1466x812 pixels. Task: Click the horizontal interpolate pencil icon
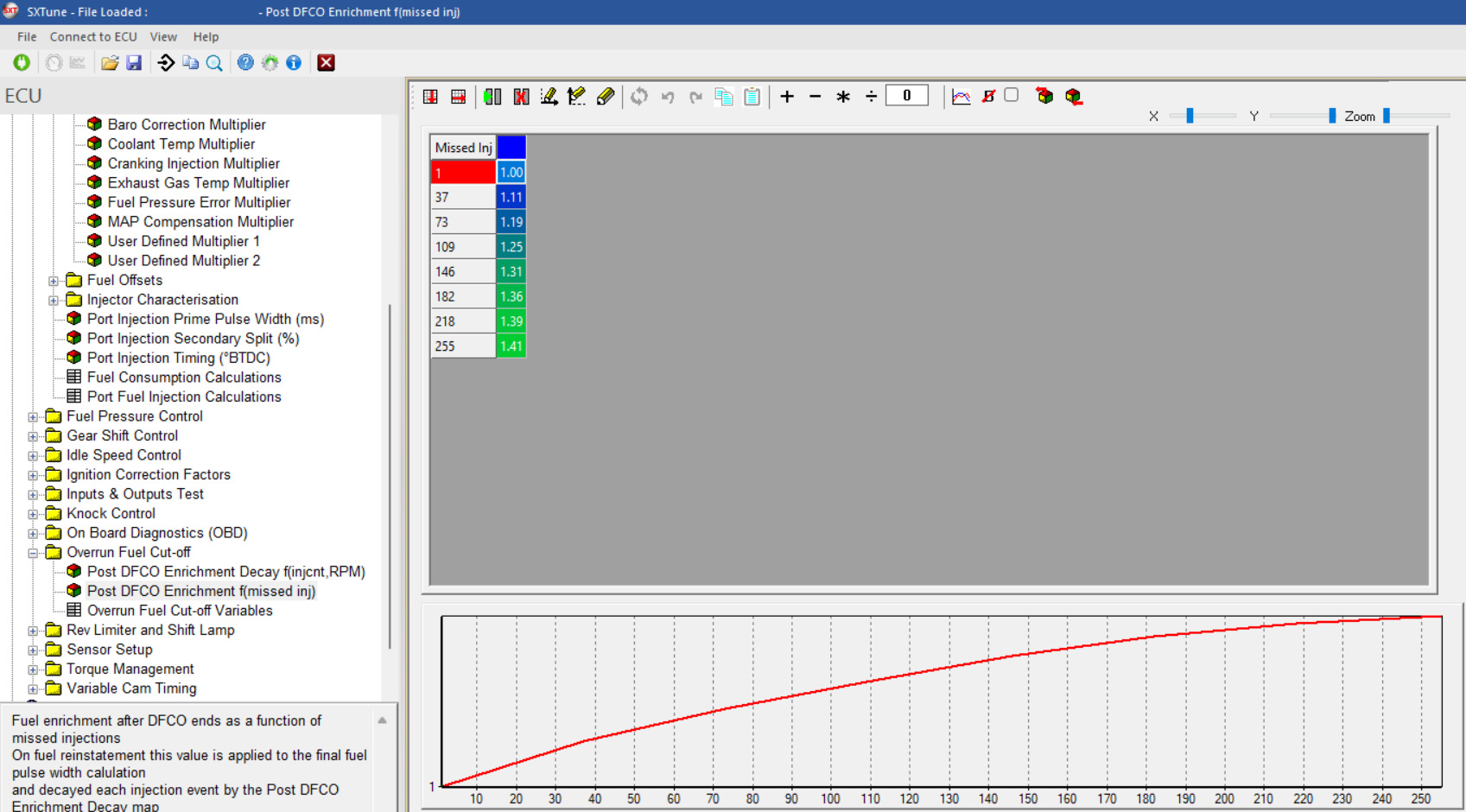click(x=549, y=97)
